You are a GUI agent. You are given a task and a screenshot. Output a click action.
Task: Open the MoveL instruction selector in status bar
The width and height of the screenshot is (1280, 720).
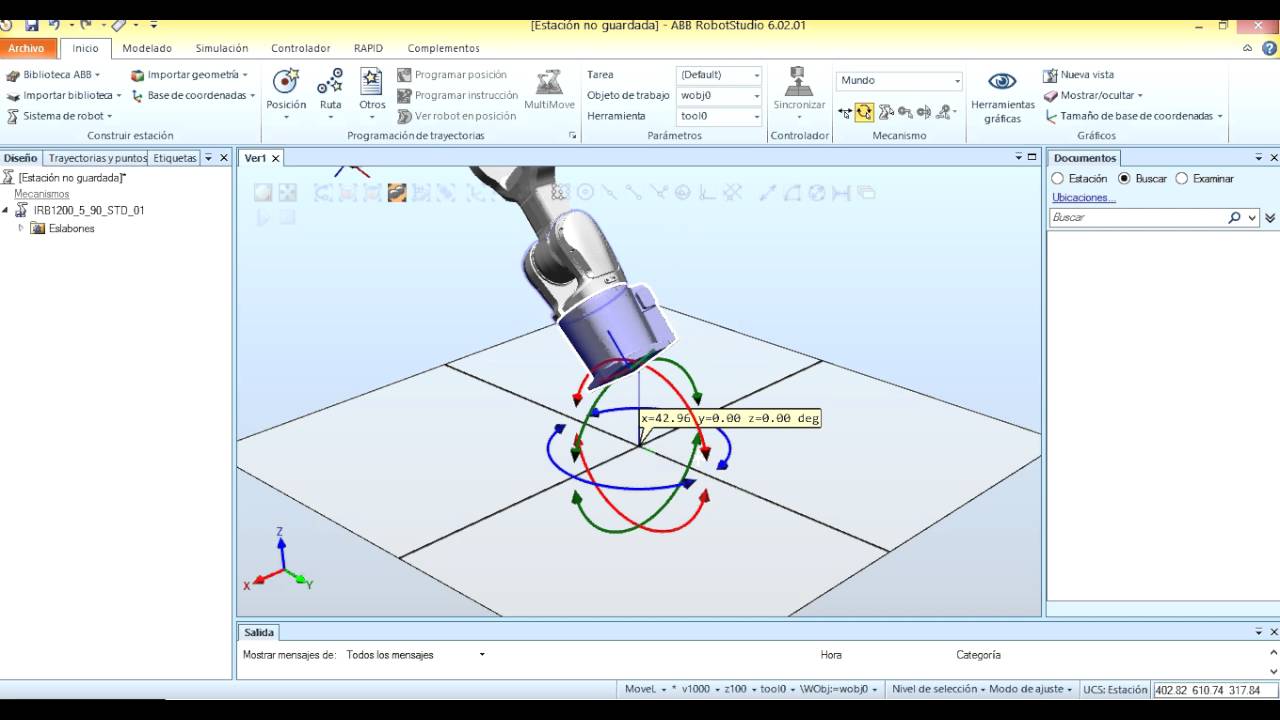pyautogui.click(x=644, y=689)
